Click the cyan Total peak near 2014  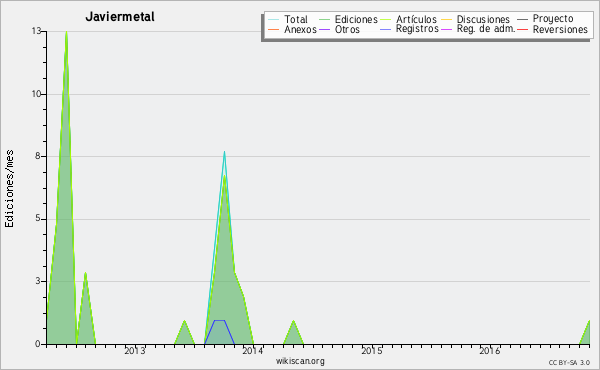pos(224,153)
